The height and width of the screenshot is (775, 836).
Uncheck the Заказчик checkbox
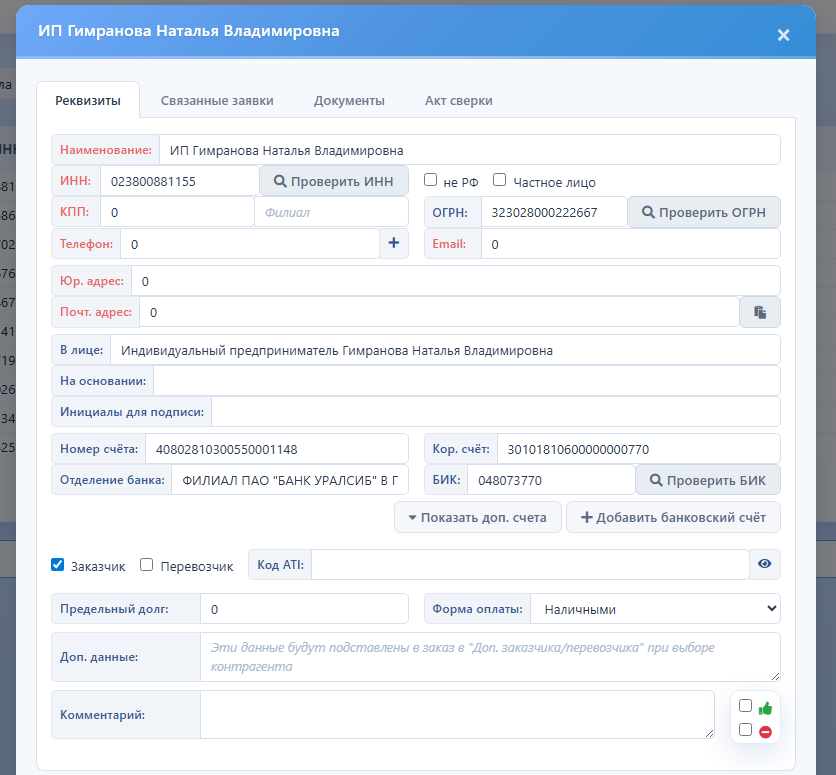[x=58, y=564]
